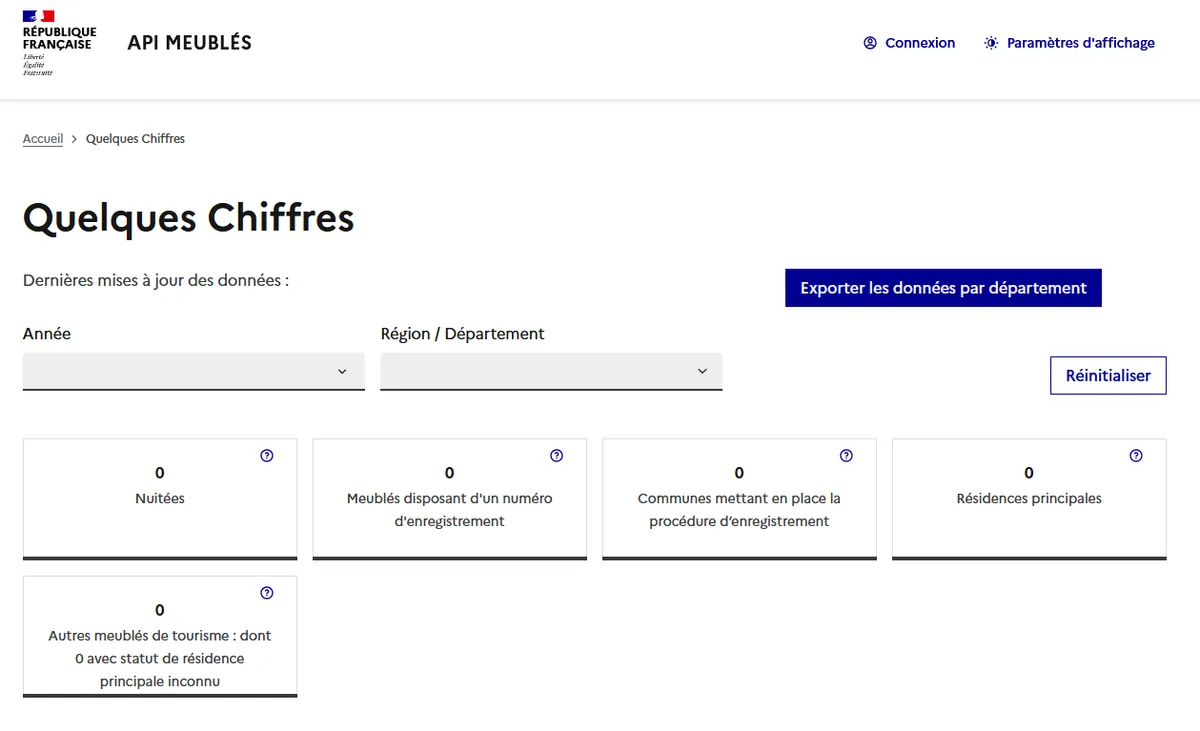Show help for Communes mettant en place card
This screenshot has width=1200, height=731.
[x=846, y=456]
